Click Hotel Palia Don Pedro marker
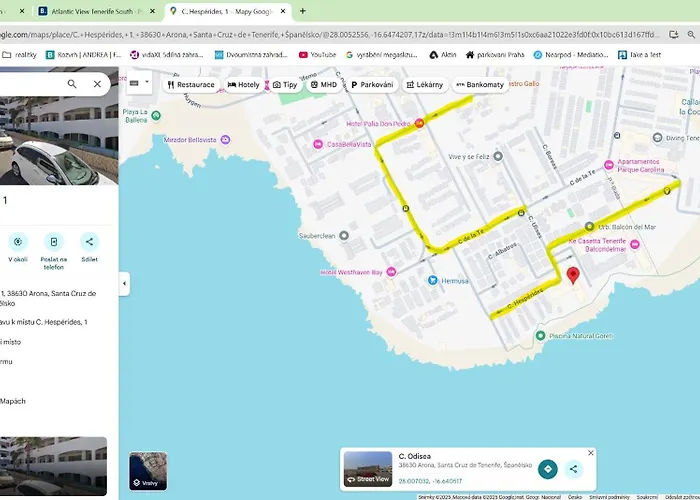The width and height of the screenshot is (700, 500). click(419, 123)
